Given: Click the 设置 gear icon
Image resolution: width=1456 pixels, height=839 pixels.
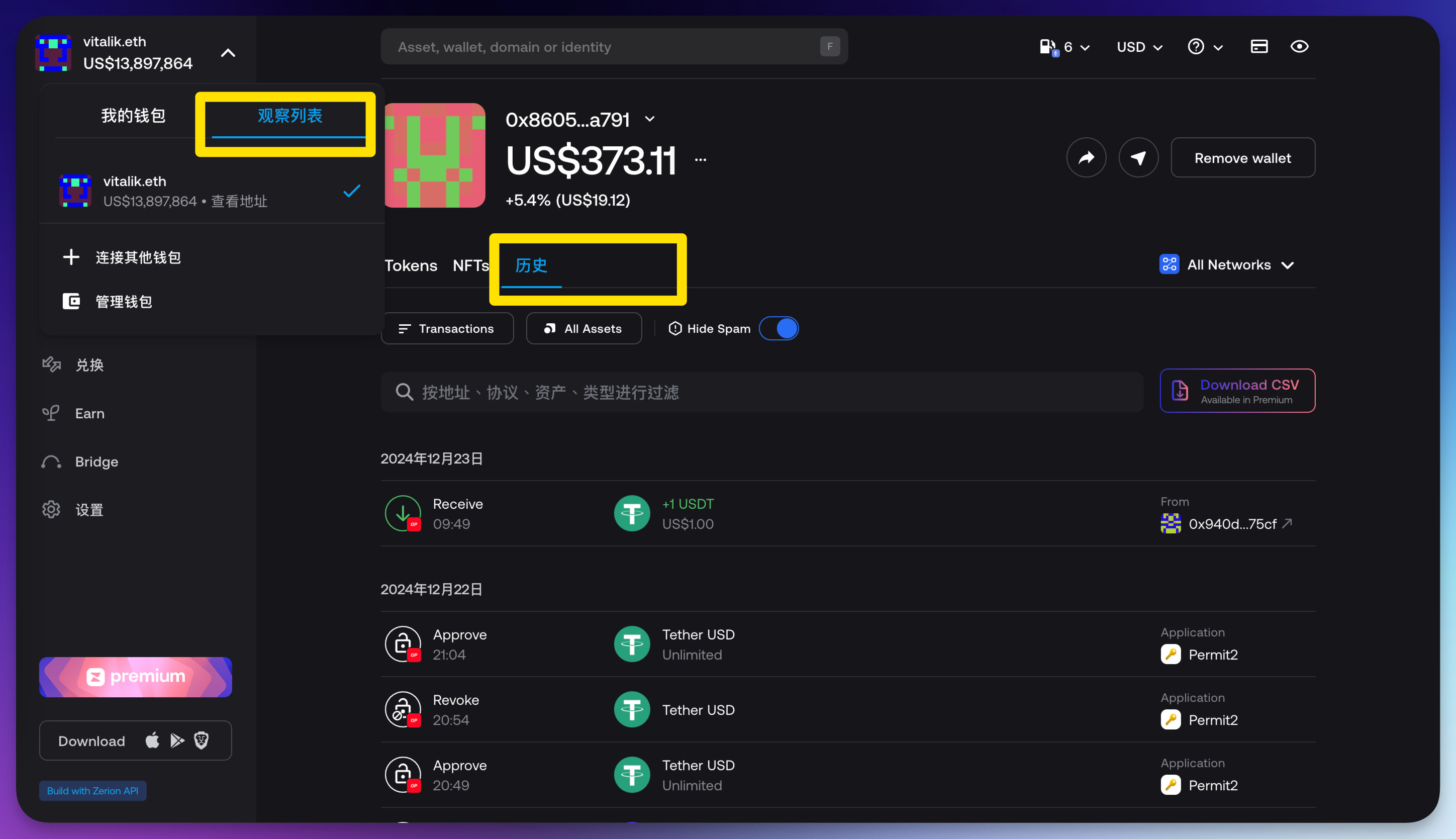Looking at the screenshot, I should click(x=51, y=510).
